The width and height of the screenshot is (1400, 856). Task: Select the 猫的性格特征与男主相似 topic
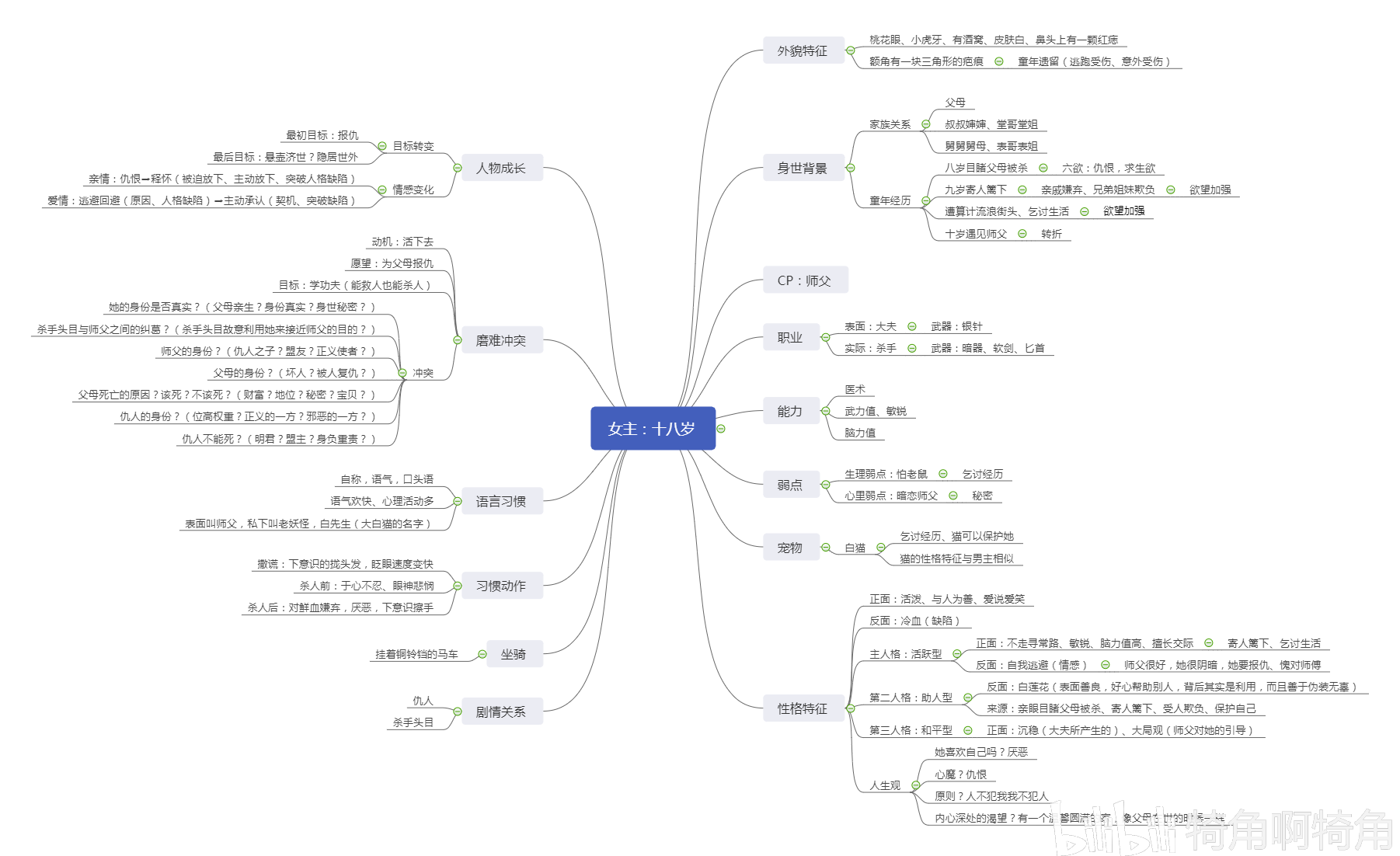click(957, 558)
